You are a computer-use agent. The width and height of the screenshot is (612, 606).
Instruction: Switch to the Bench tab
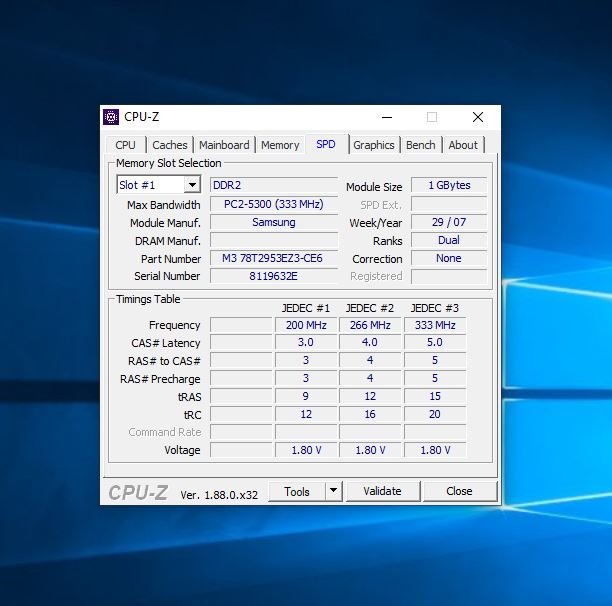coord(420,145)
